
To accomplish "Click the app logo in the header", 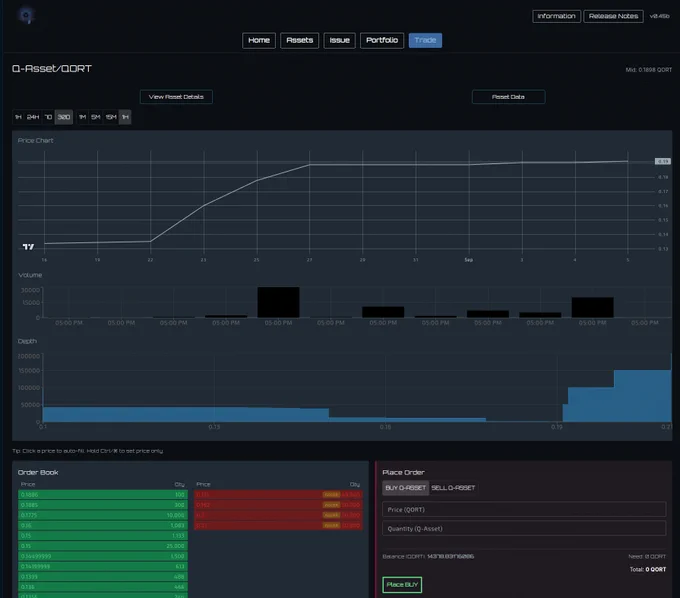I will (x=26, y=16).
